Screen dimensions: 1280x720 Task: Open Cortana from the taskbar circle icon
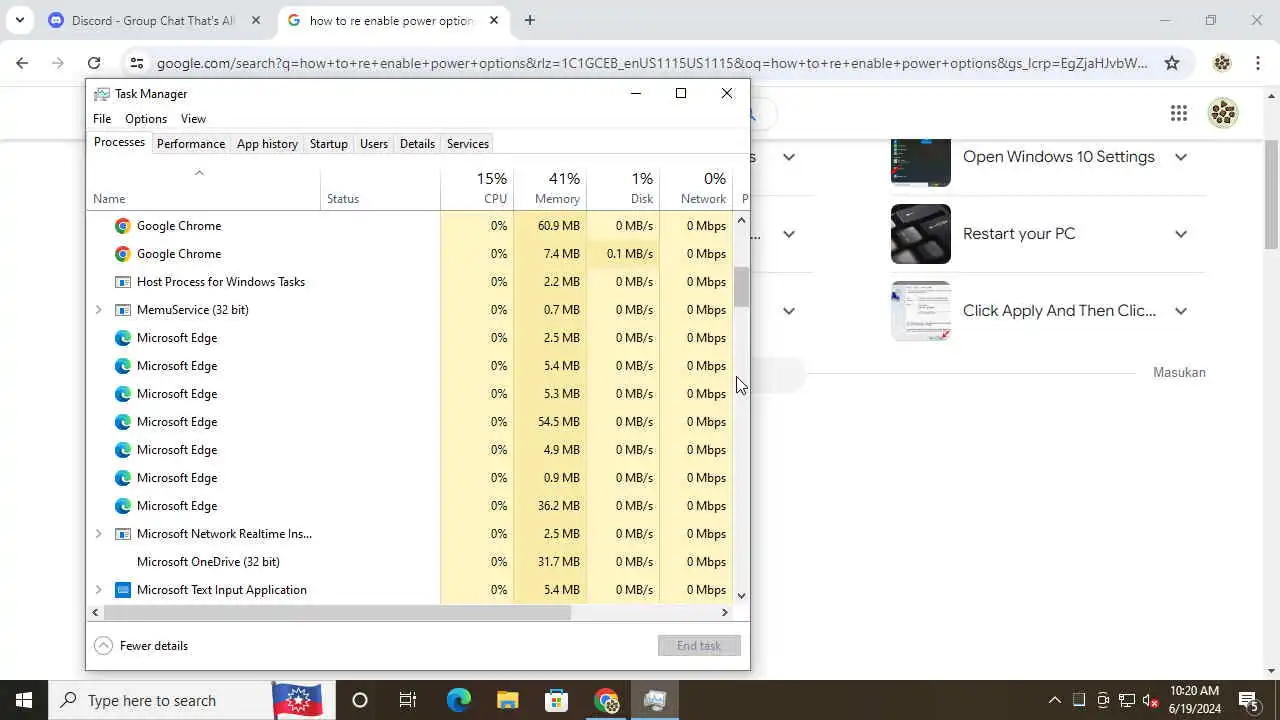pyautogui.click(x=360, y=700)
